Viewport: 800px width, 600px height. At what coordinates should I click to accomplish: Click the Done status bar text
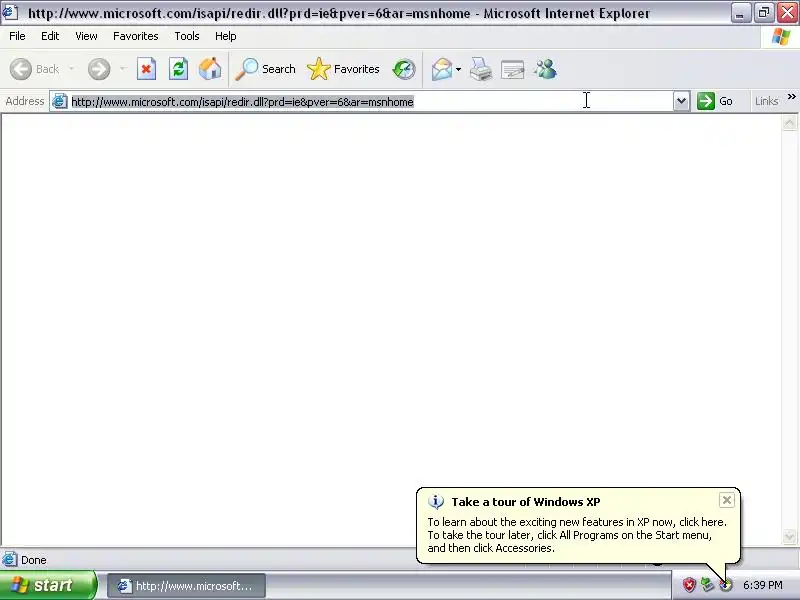(x=34, y=560)
